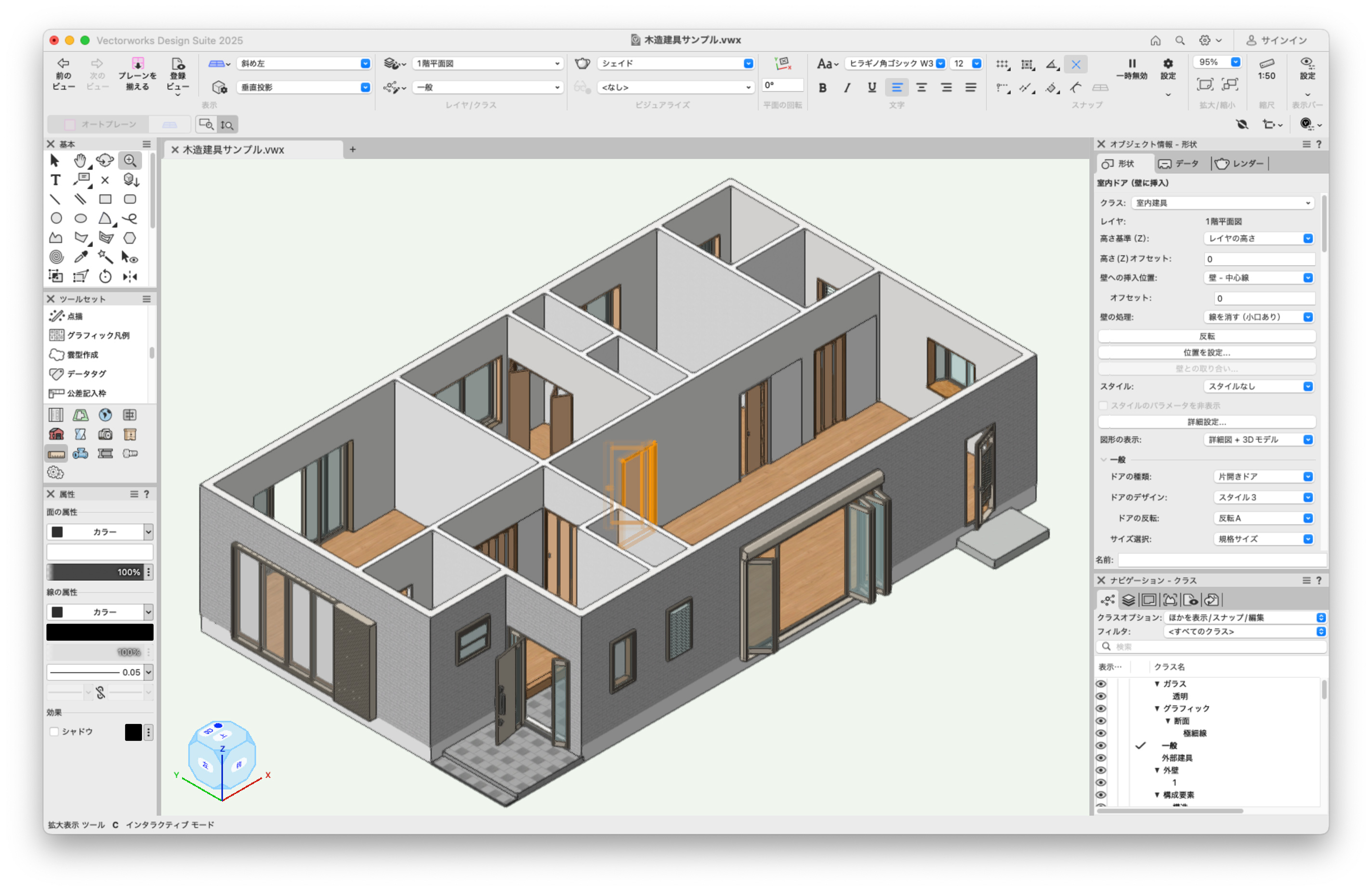Open the データタグ tool in Toolsets
Viewport: 1372px width, 891px height.
[x=78, y=374]
